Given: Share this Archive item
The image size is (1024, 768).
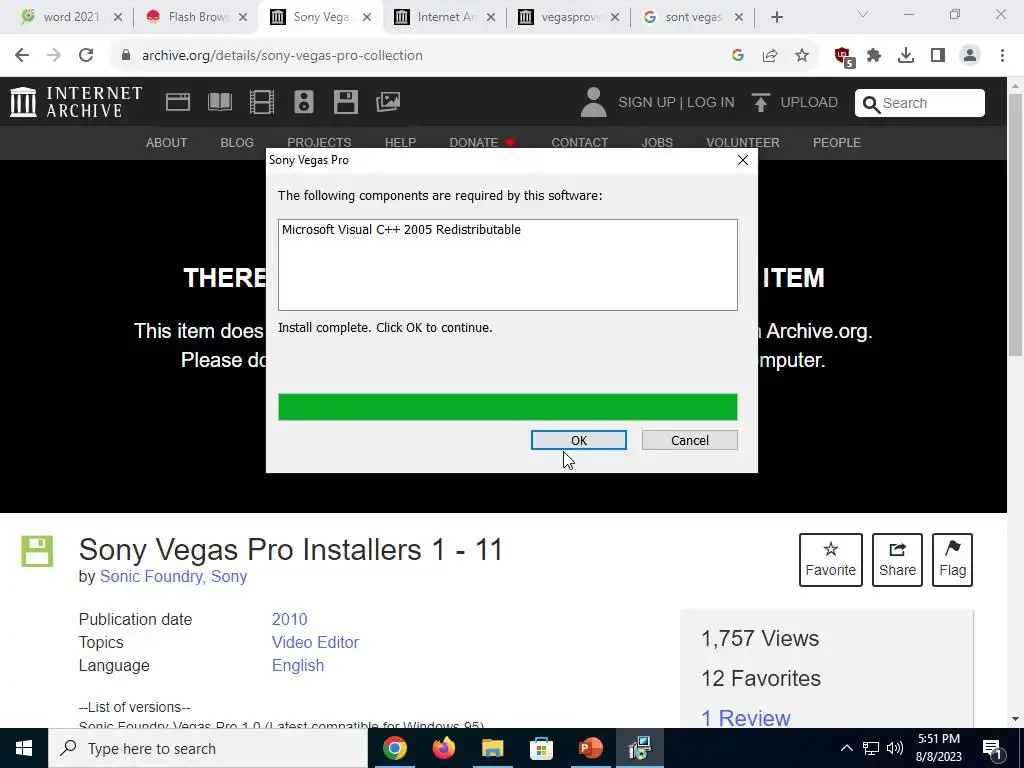Looking at the screenshot, I should pyautogui.click(x=897, y=560).
